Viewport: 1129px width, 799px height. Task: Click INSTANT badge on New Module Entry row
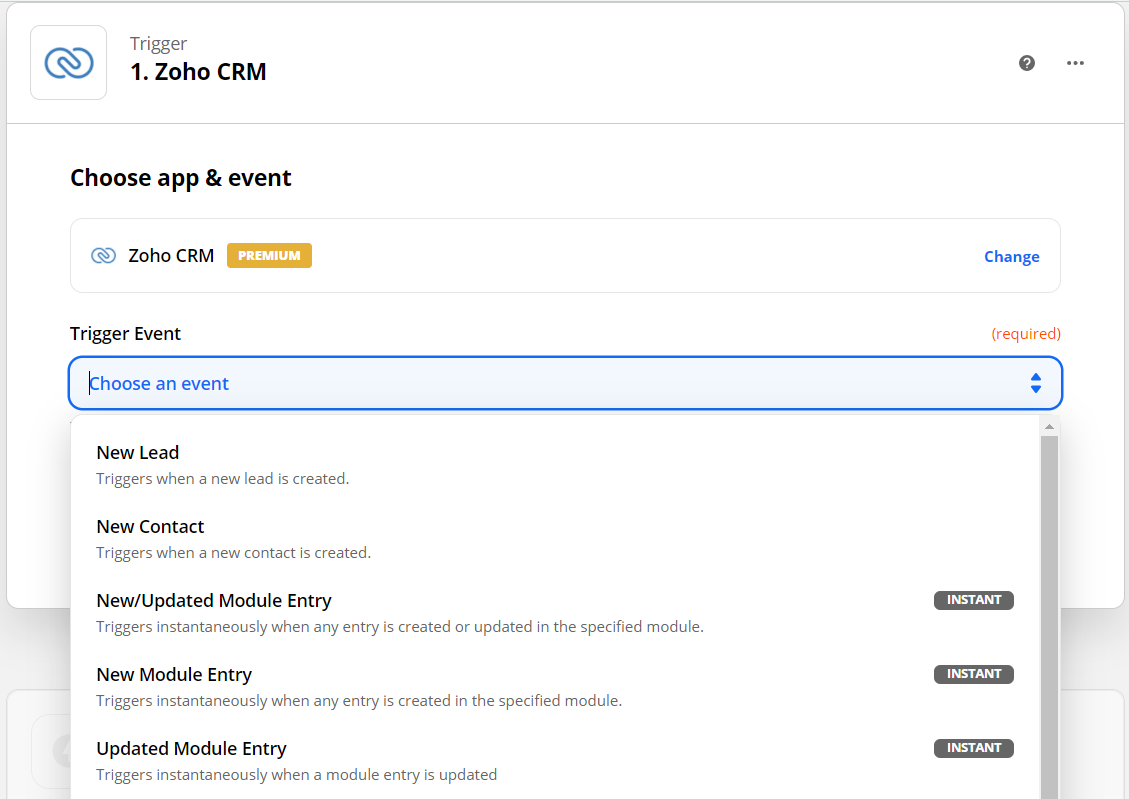(973, 674)
